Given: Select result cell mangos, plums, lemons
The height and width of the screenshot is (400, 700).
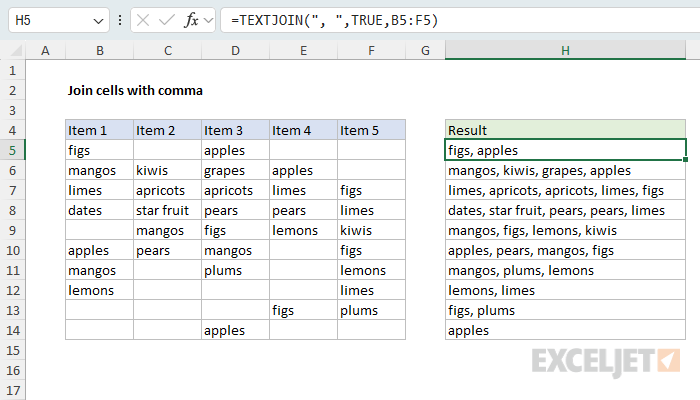Looking at the screenshot, I should point(565,270).
